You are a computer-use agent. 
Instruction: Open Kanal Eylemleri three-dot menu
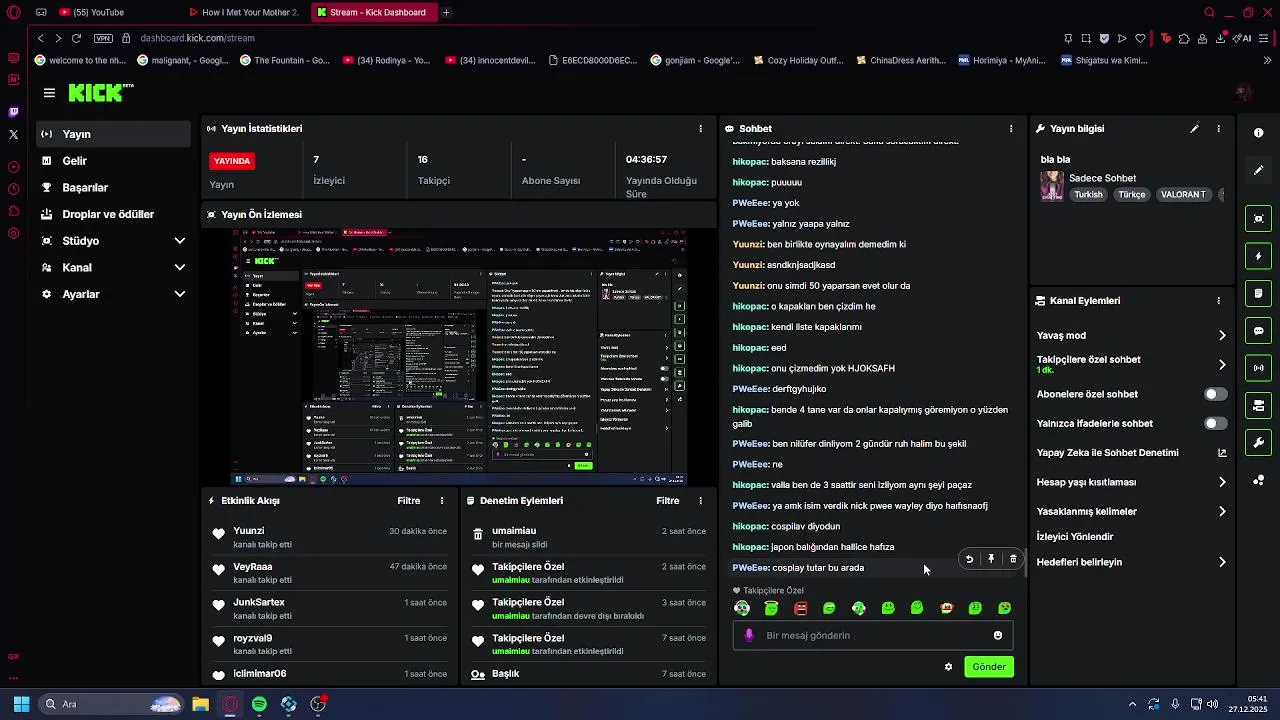[x=1218, y=301]
